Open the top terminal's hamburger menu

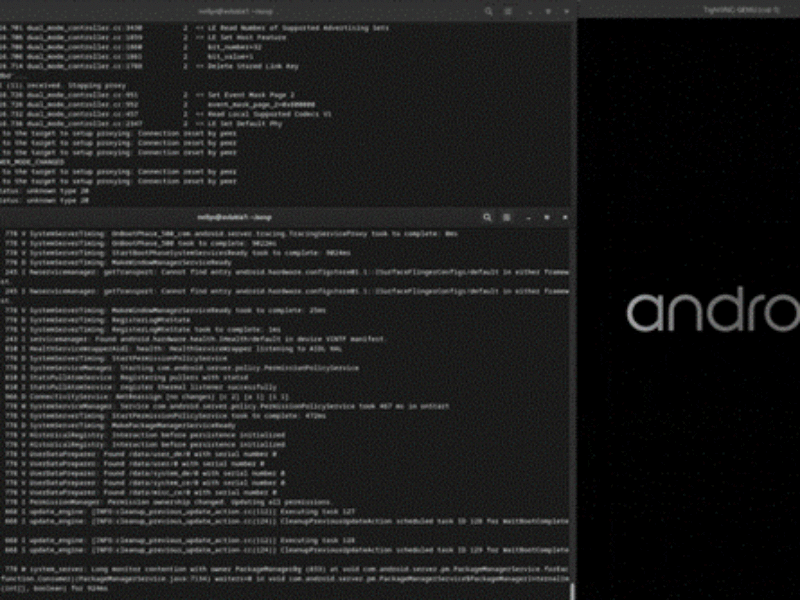pos(508,10)
